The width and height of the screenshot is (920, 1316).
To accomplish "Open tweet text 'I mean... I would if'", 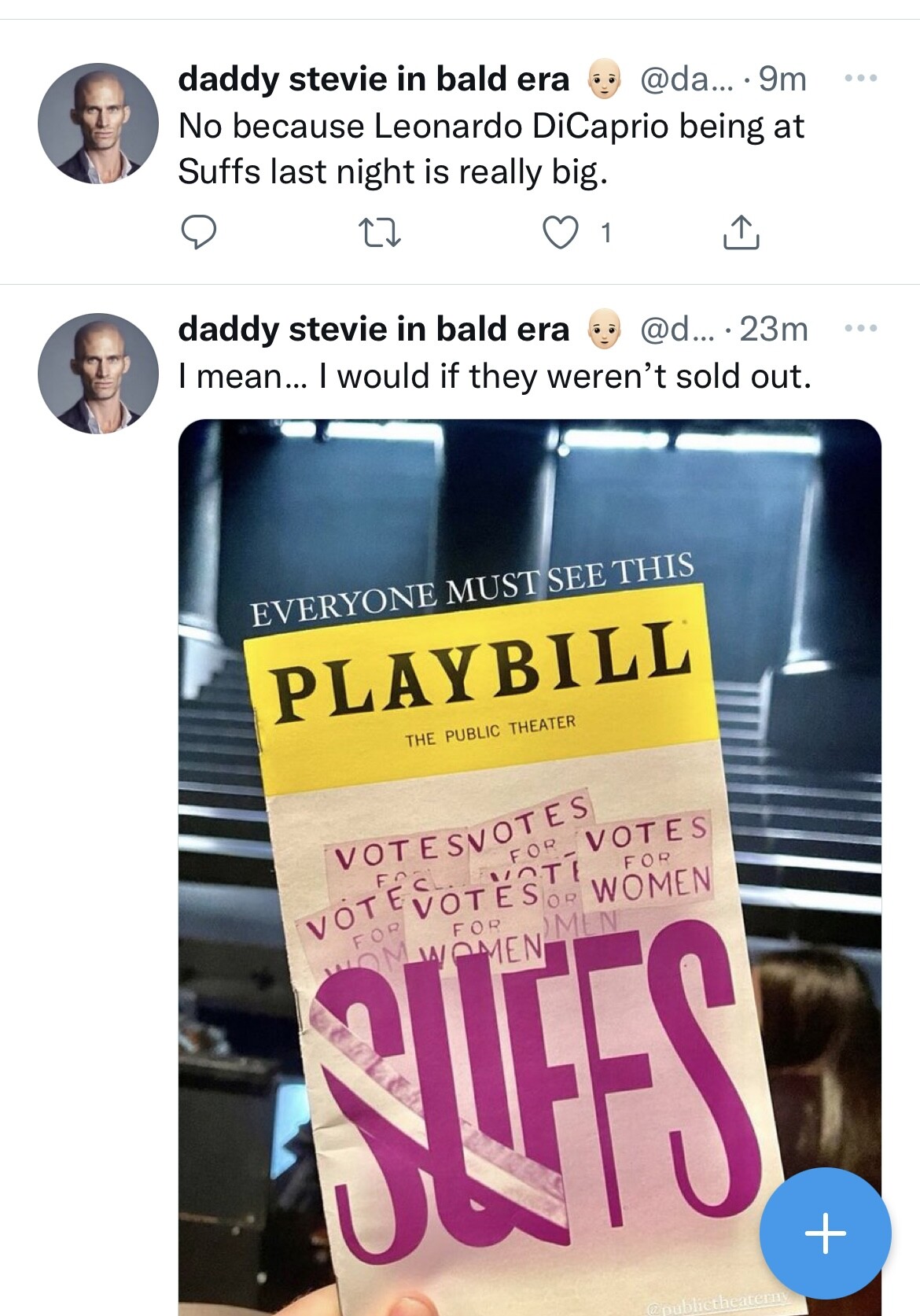I will tap(495, 376).
